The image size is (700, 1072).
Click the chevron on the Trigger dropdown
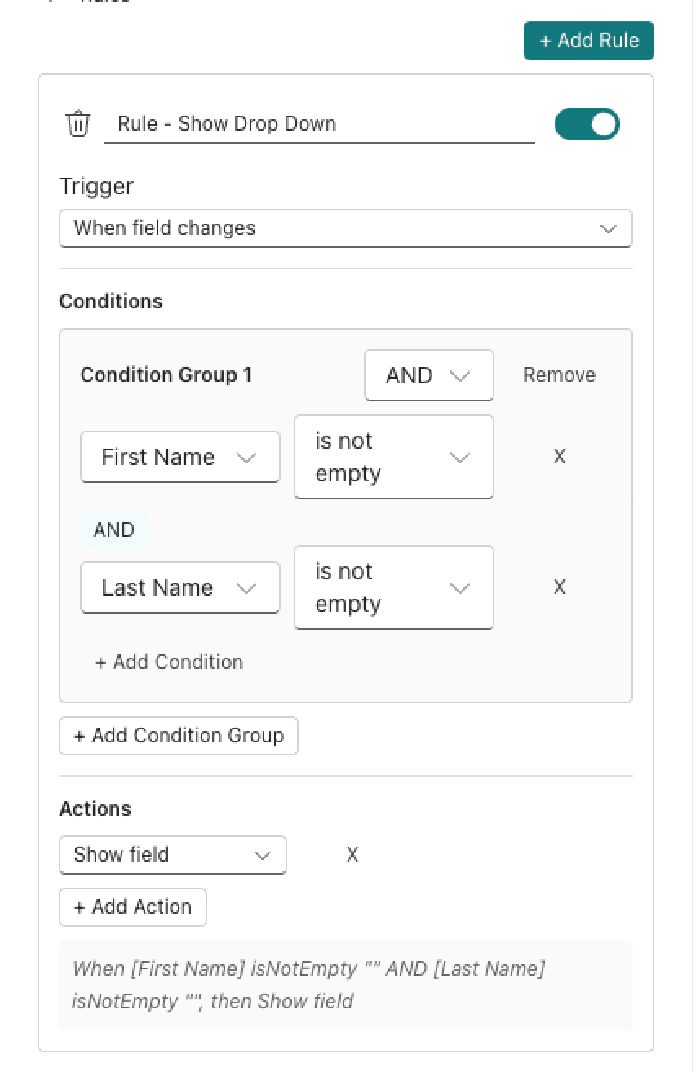click(x=609, y=229)
